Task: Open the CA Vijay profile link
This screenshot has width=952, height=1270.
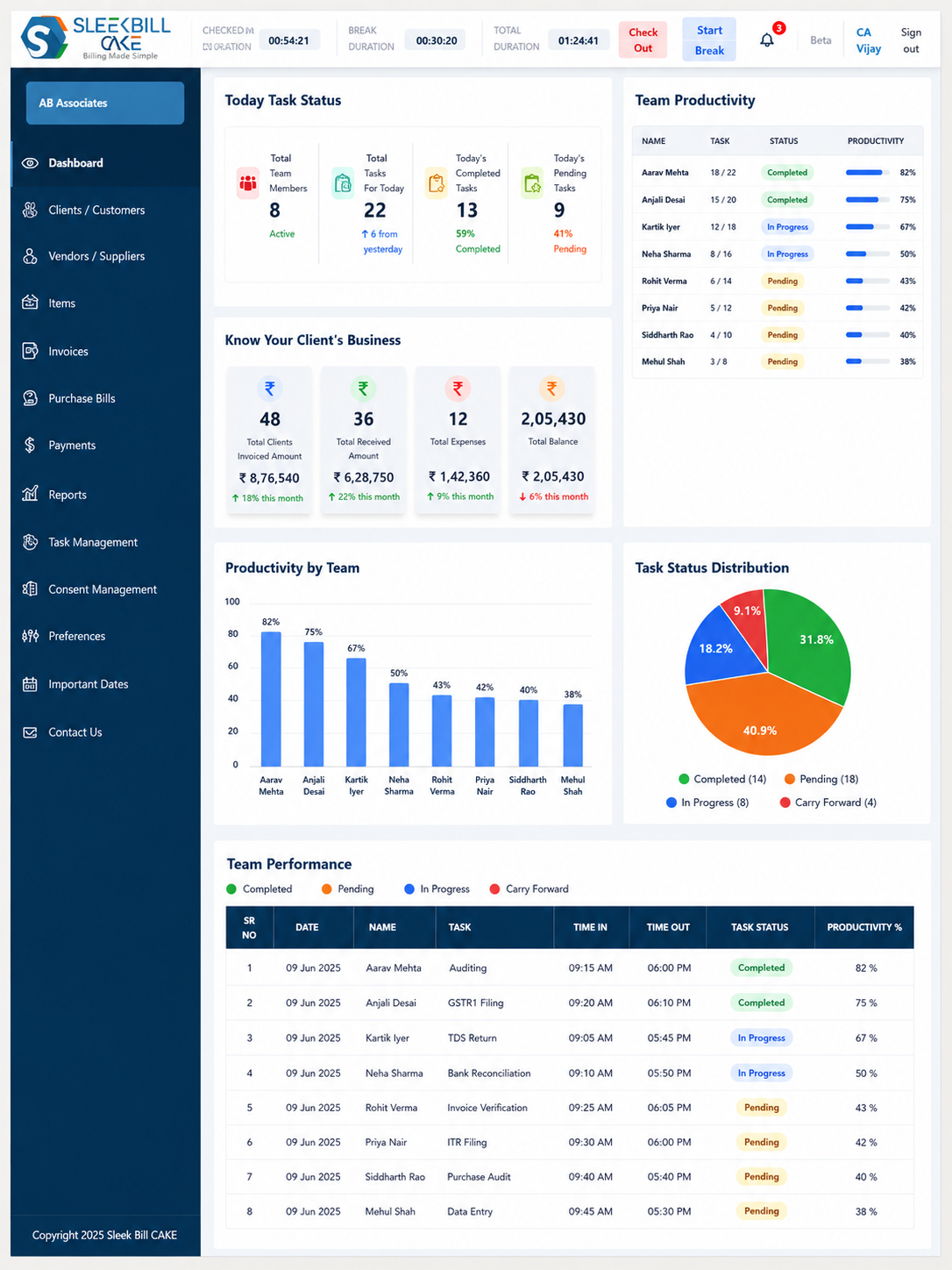Action: point(868,40)
